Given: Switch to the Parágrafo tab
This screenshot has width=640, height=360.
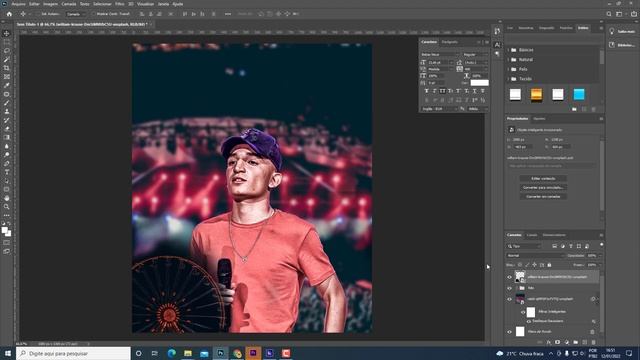Looking at the screenshot, I should pyautogui.click(x=449, y=42).
